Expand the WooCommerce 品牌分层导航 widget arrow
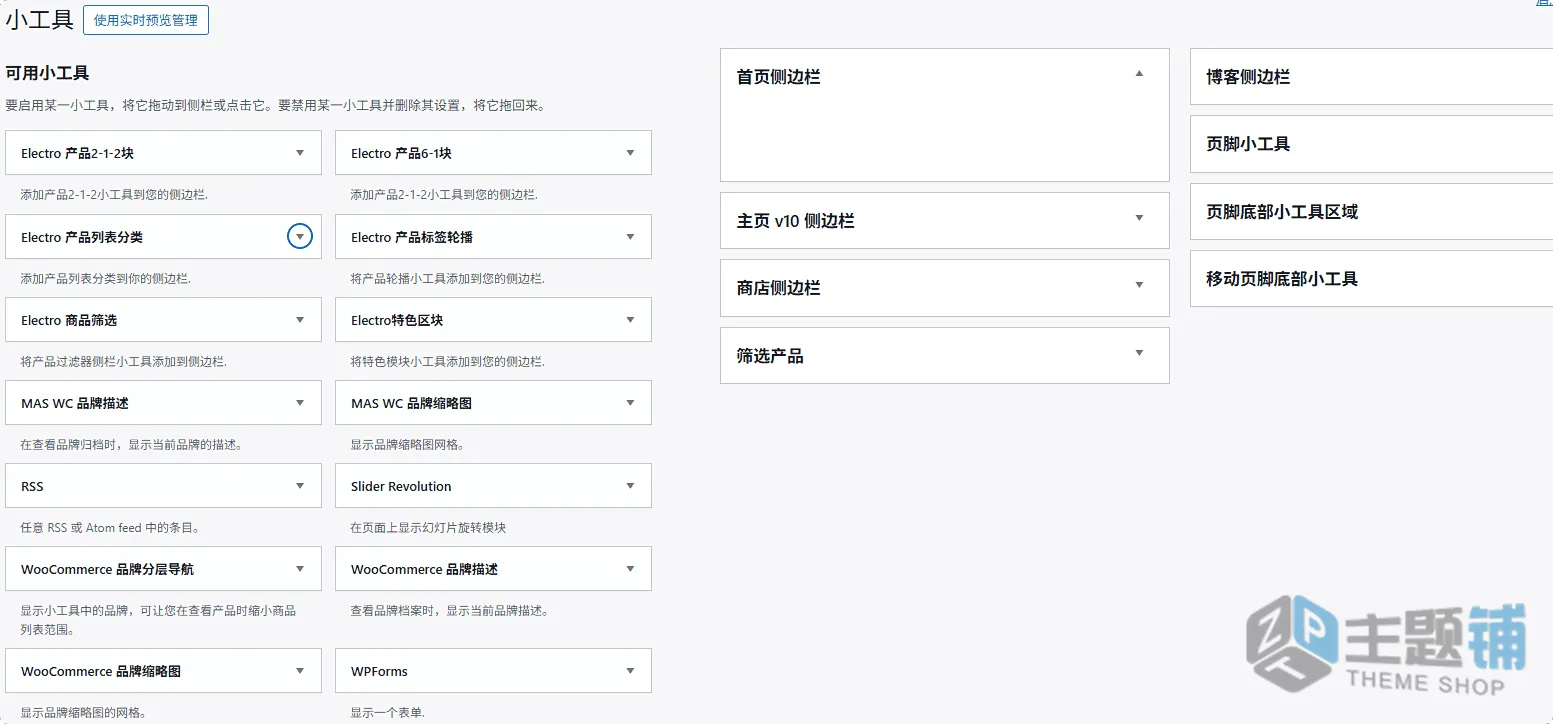Image resolution: width=1553 pixels, height=724 pixels. tap(300, 569)
